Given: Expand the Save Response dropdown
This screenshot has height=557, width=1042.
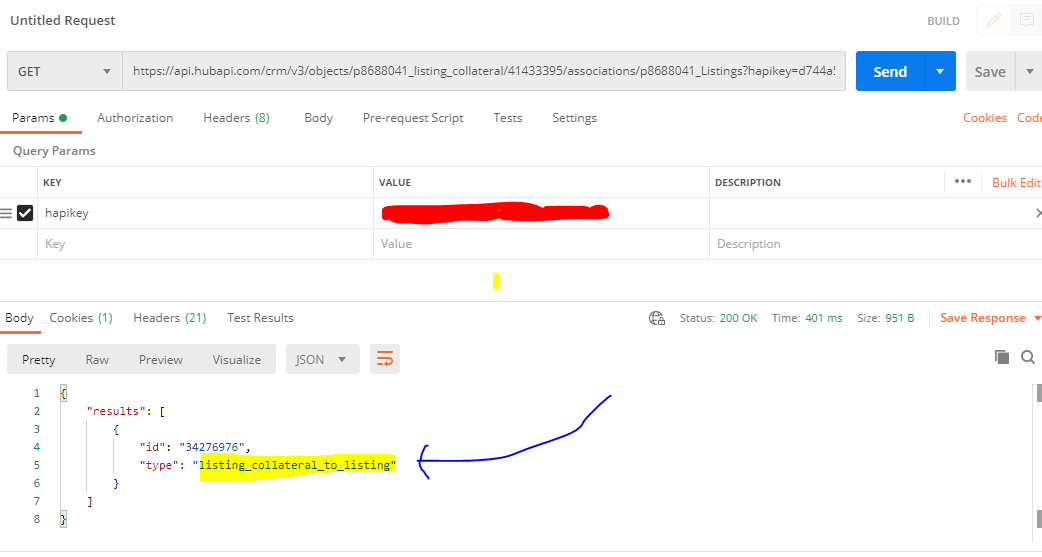Looking at the screenshot, I should tap(1037, 318).
